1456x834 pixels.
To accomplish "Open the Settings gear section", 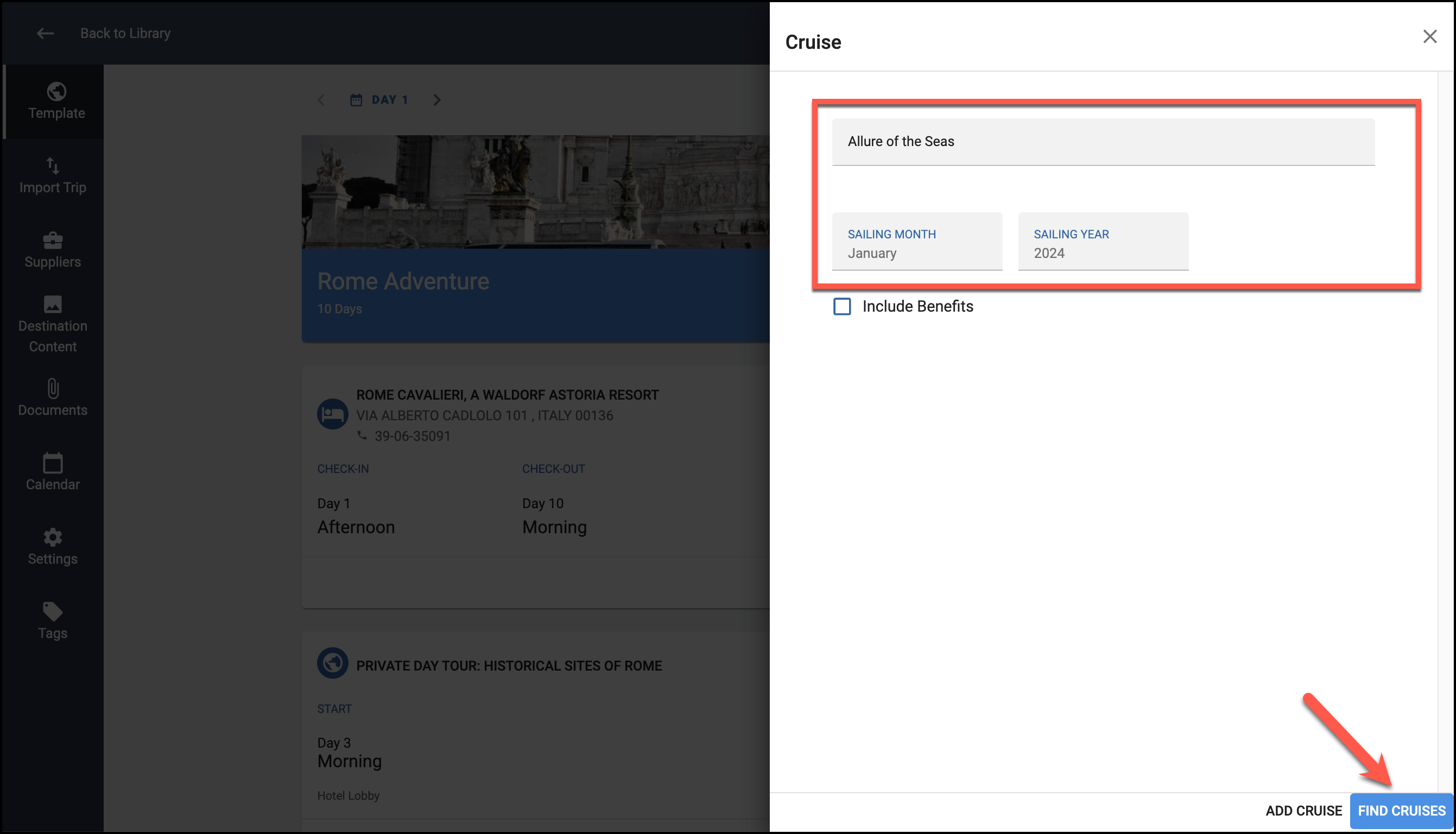I will pyautogui.click(x=53, y=547).
